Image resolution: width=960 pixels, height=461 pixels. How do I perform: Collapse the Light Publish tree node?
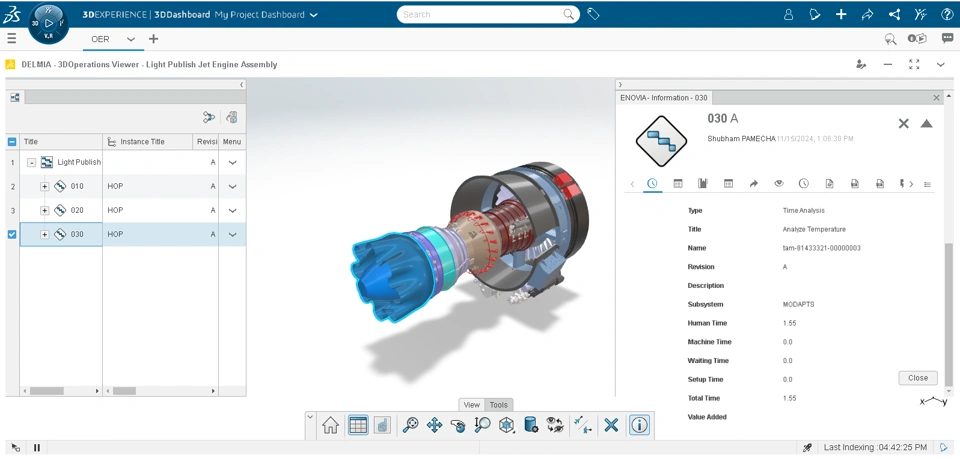pos(31,162)
